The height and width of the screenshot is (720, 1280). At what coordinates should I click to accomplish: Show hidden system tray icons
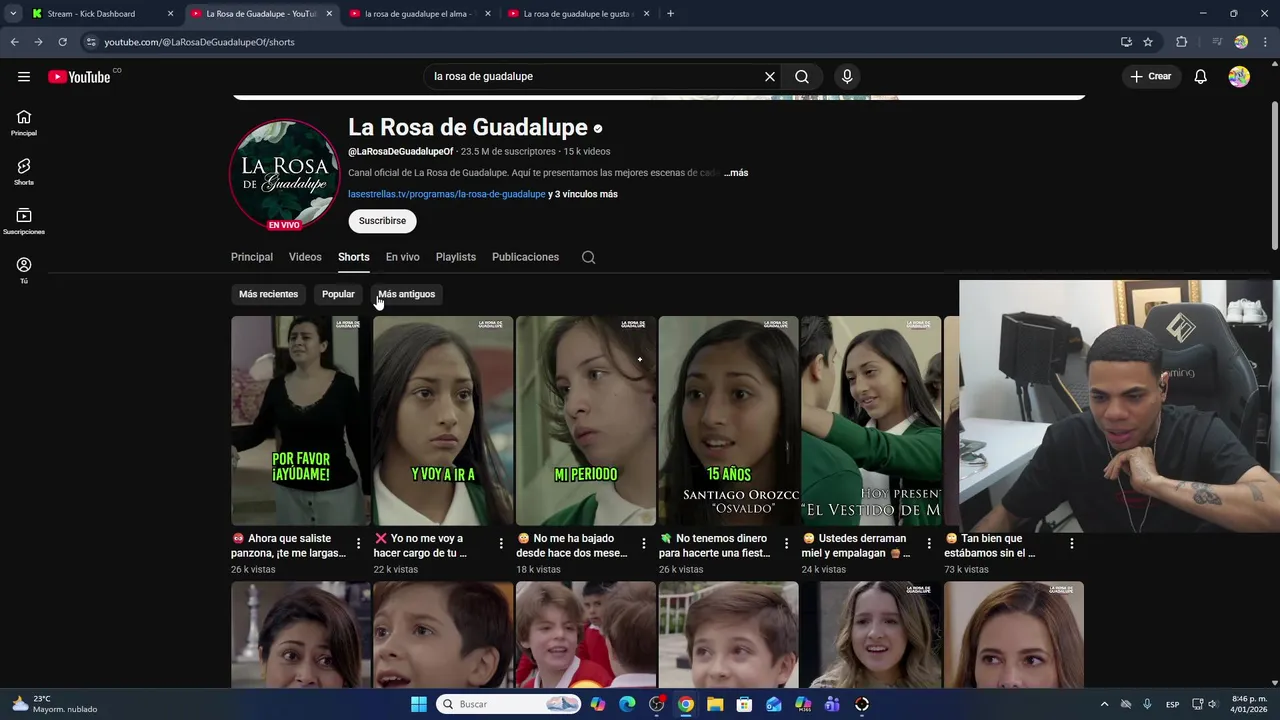(x=1104, y=704)
